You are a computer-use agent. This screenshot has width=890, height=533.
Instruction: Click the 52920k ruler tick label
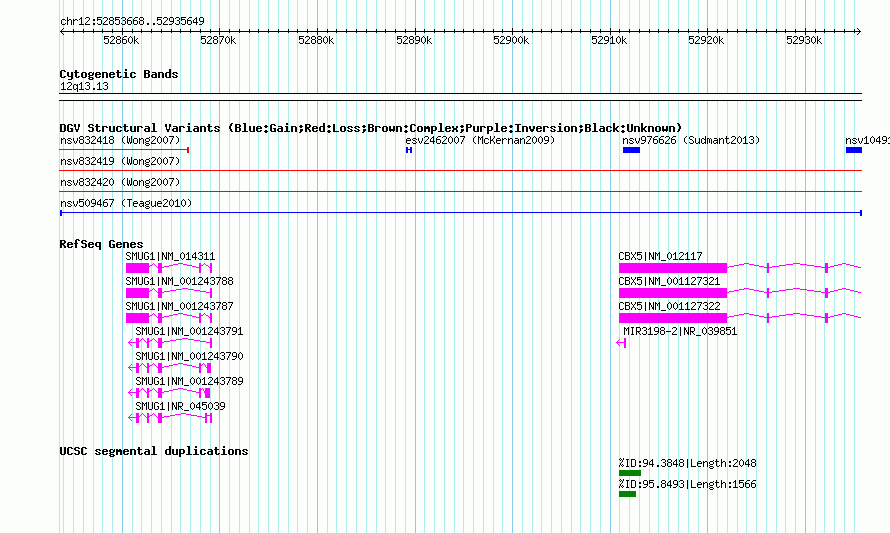pyautogui.click(x=706, y=40)
